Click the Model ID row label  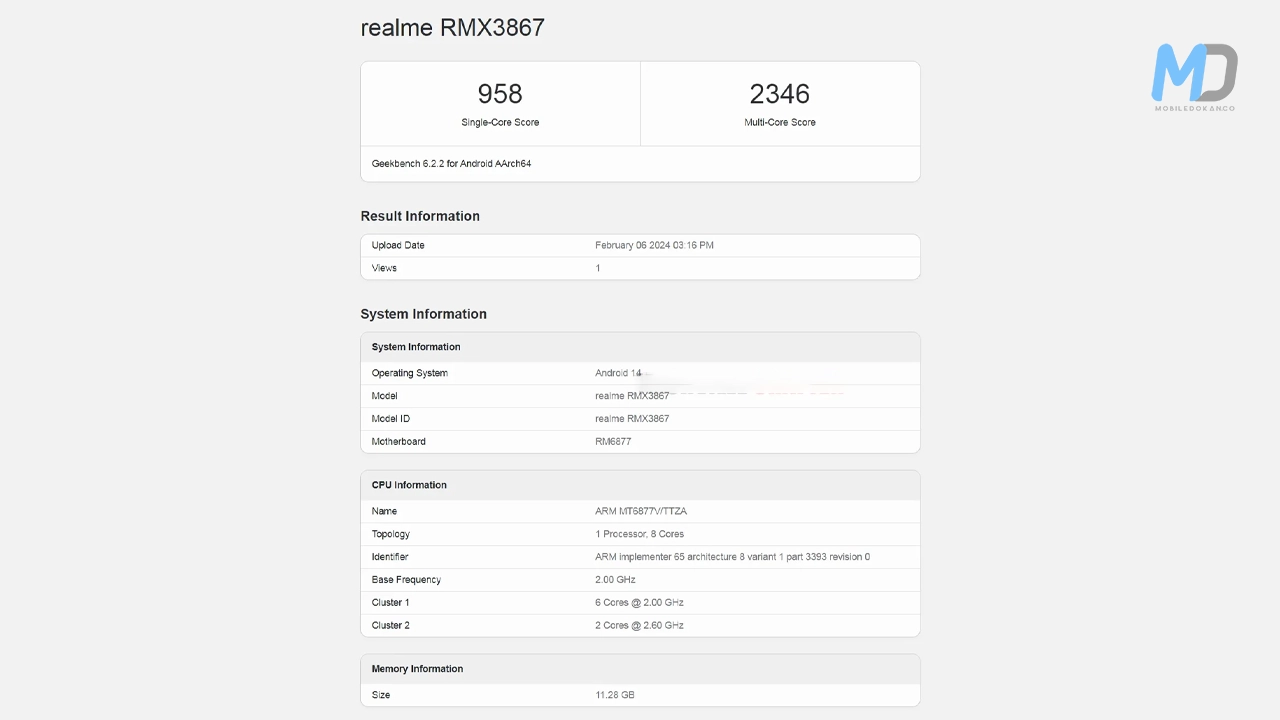390,419
